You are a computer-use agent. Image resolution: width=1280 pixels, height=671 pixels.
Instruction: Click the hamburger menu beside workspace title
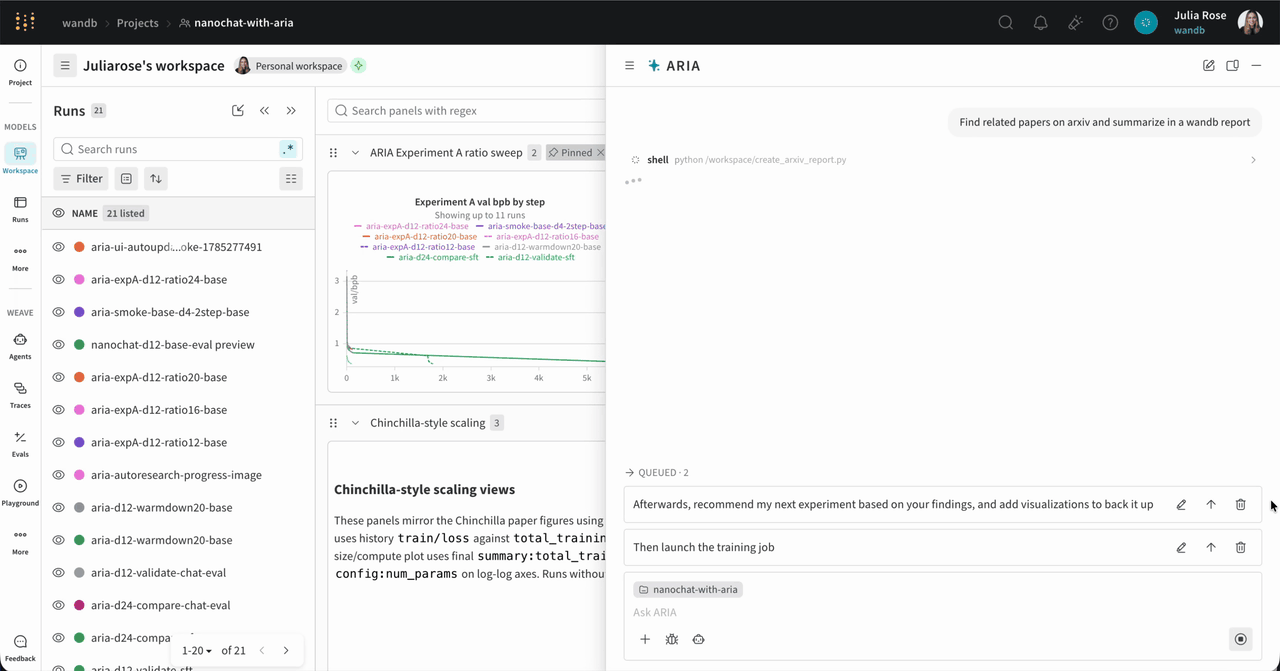(x=65, y=66)
